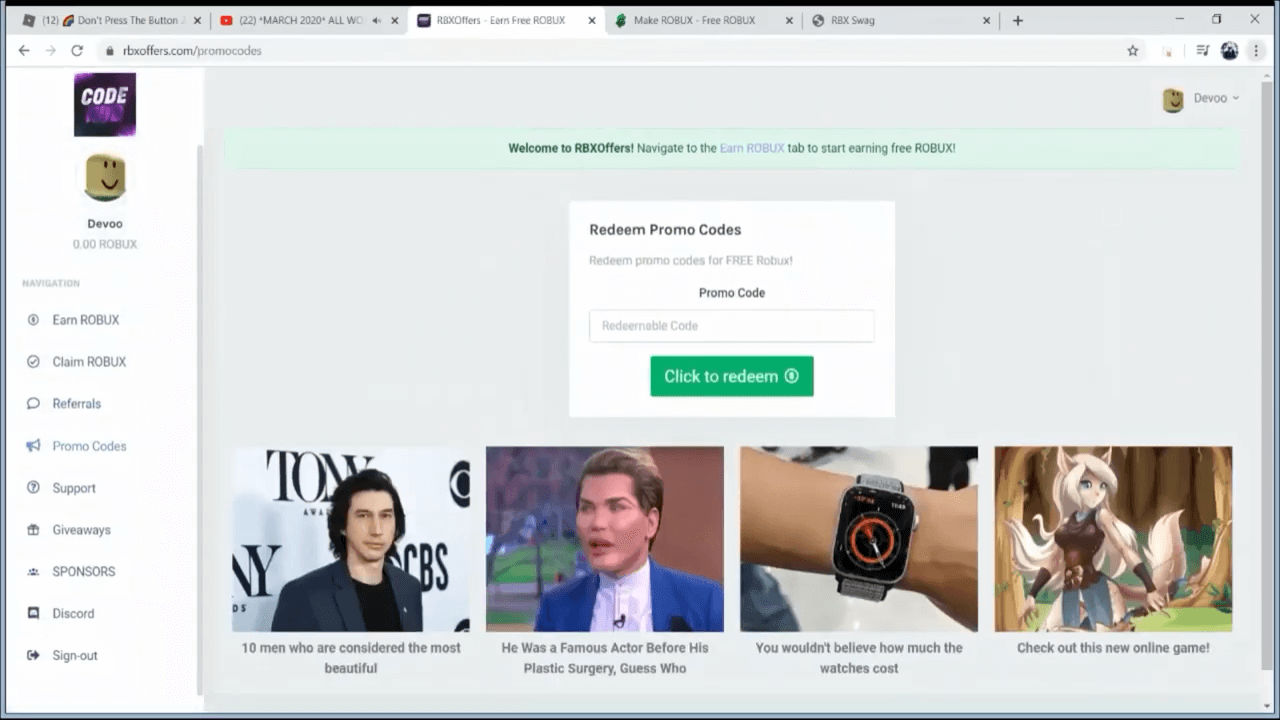This screenshot has width=1280, height=720.
Task: Click the Support question mark icon
Action: (33, 488)
